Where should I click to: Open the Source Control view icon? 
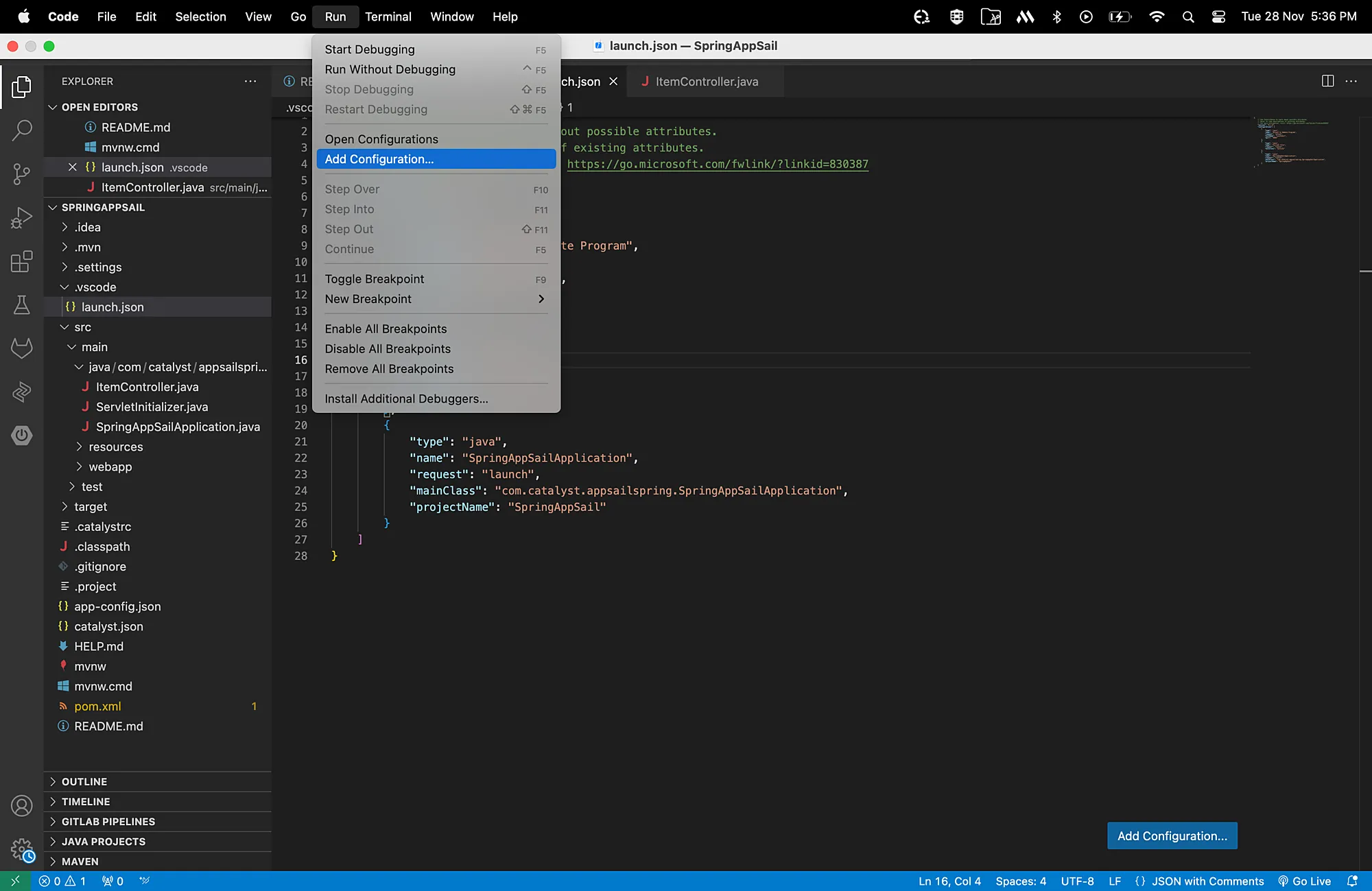click(x=21, y=174)
